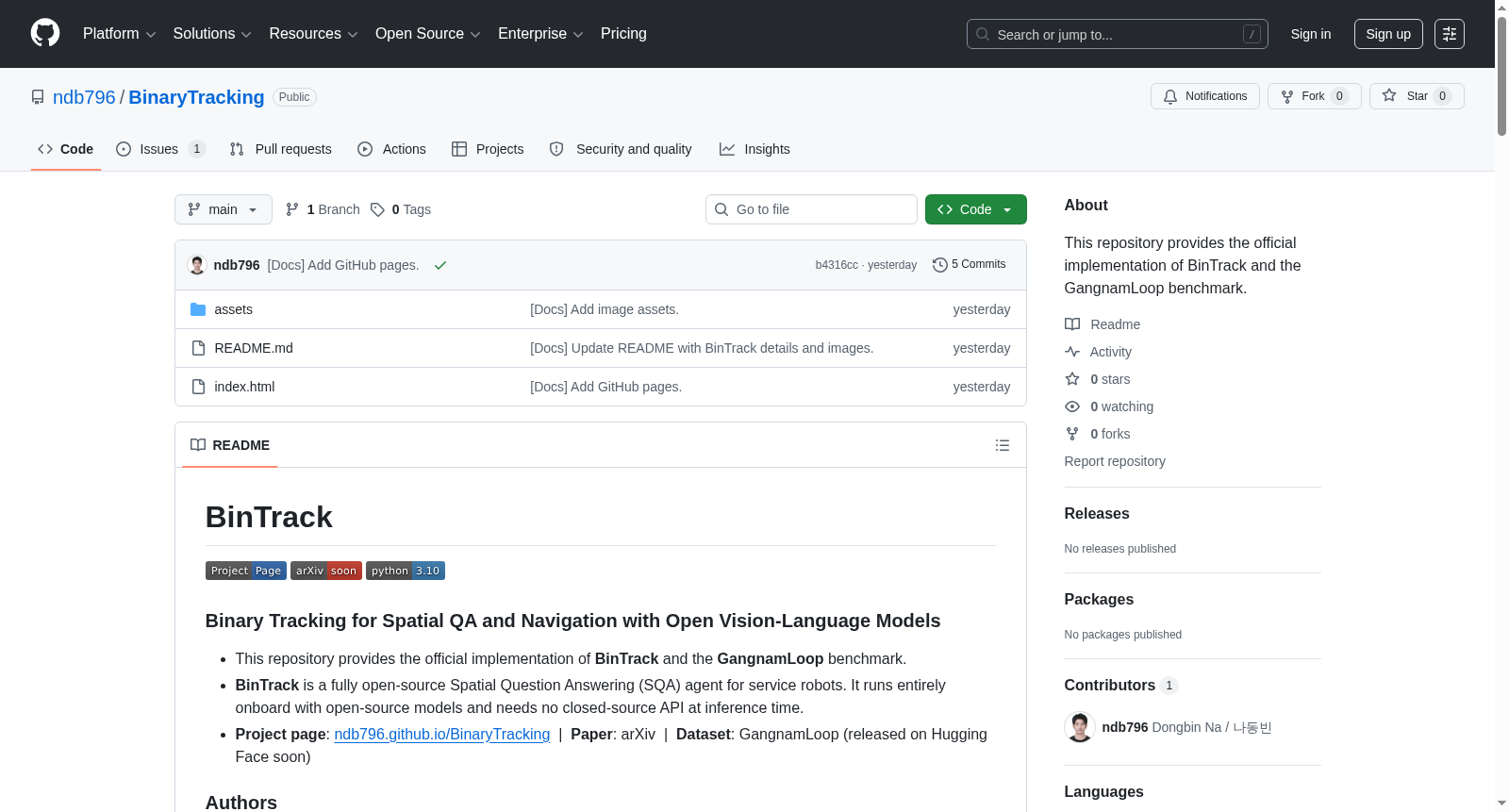Open the assets folder
Viewport: 1509px width, 812px height.
pos(234,309)
